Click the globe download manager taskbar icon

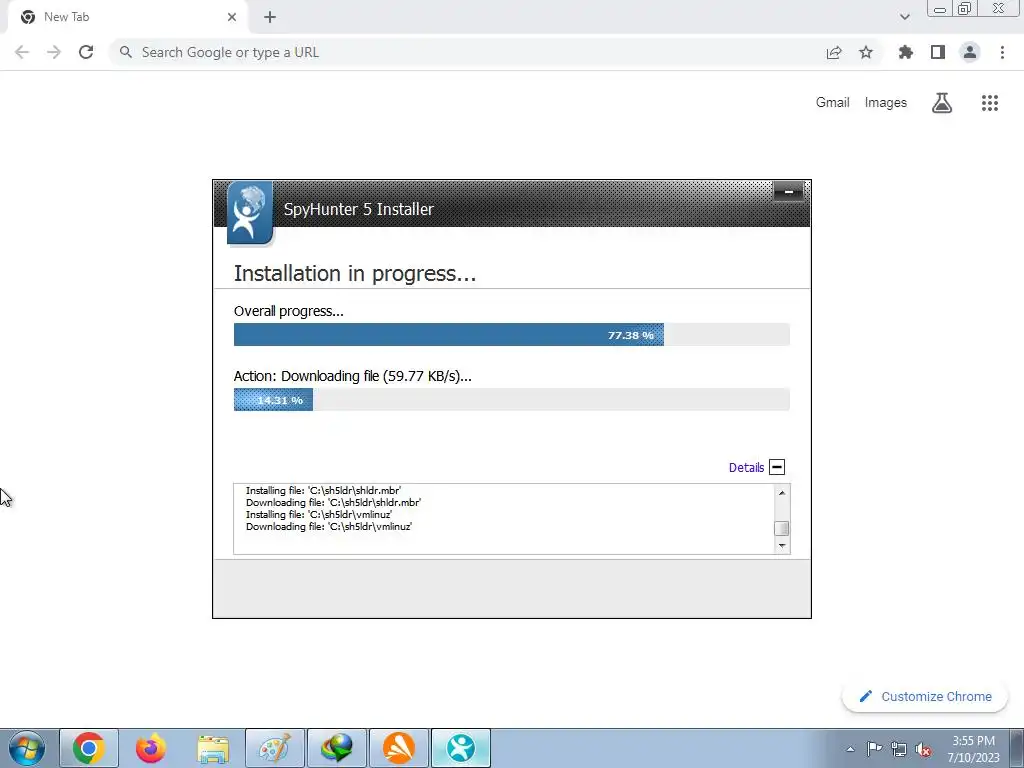coord(337,748)
